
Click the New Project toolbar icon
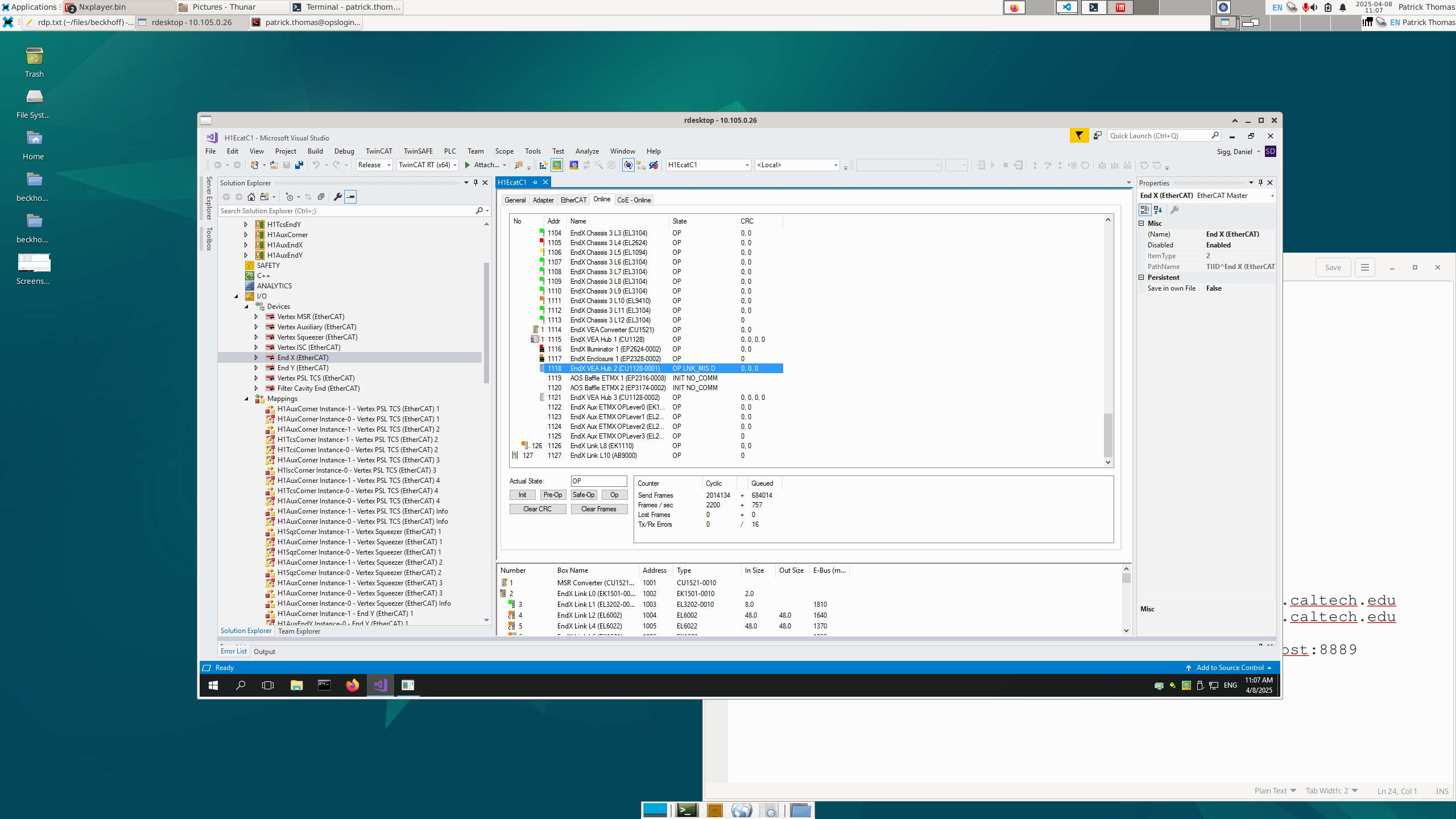255,165
